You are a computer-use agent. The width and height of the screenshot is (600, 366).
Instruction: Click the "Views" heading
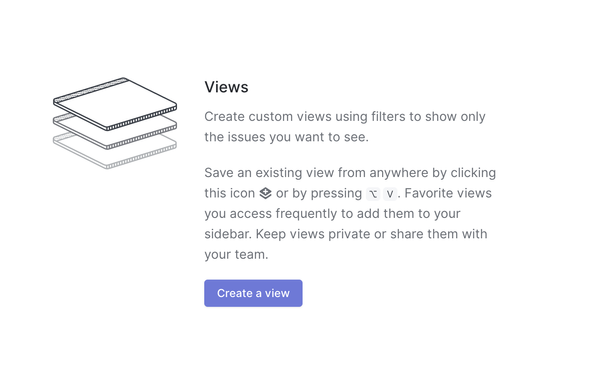(x=226, y=87)
